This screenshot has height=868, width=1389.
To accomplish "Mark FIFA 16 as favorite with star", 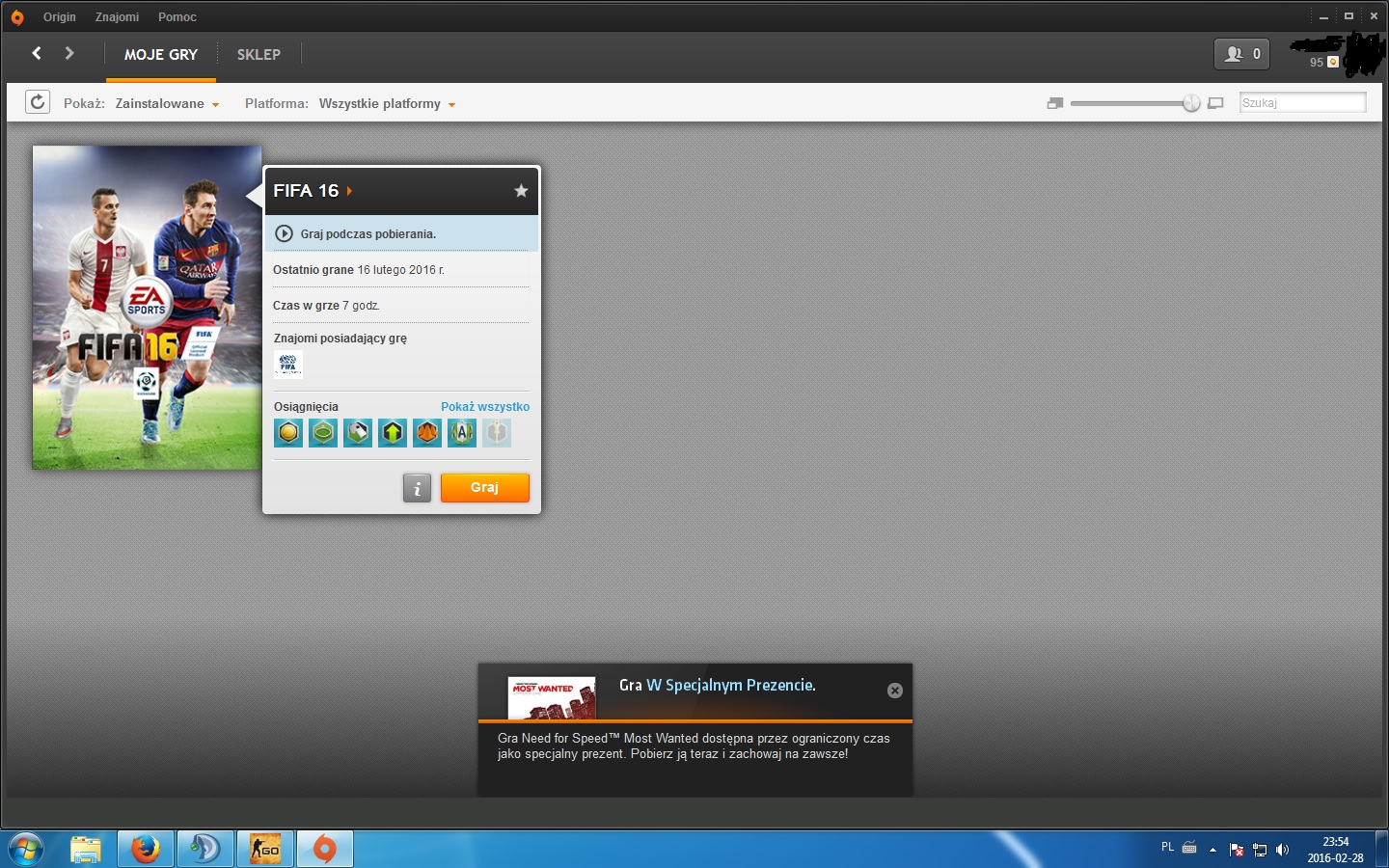I will [x=521, y=191].
